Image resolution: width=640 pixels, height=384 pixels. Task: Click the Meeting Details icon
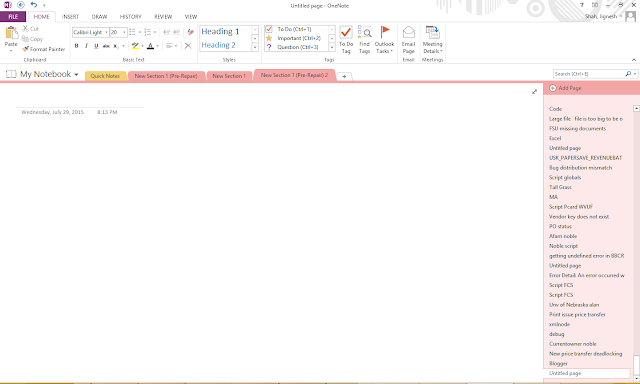432,32
